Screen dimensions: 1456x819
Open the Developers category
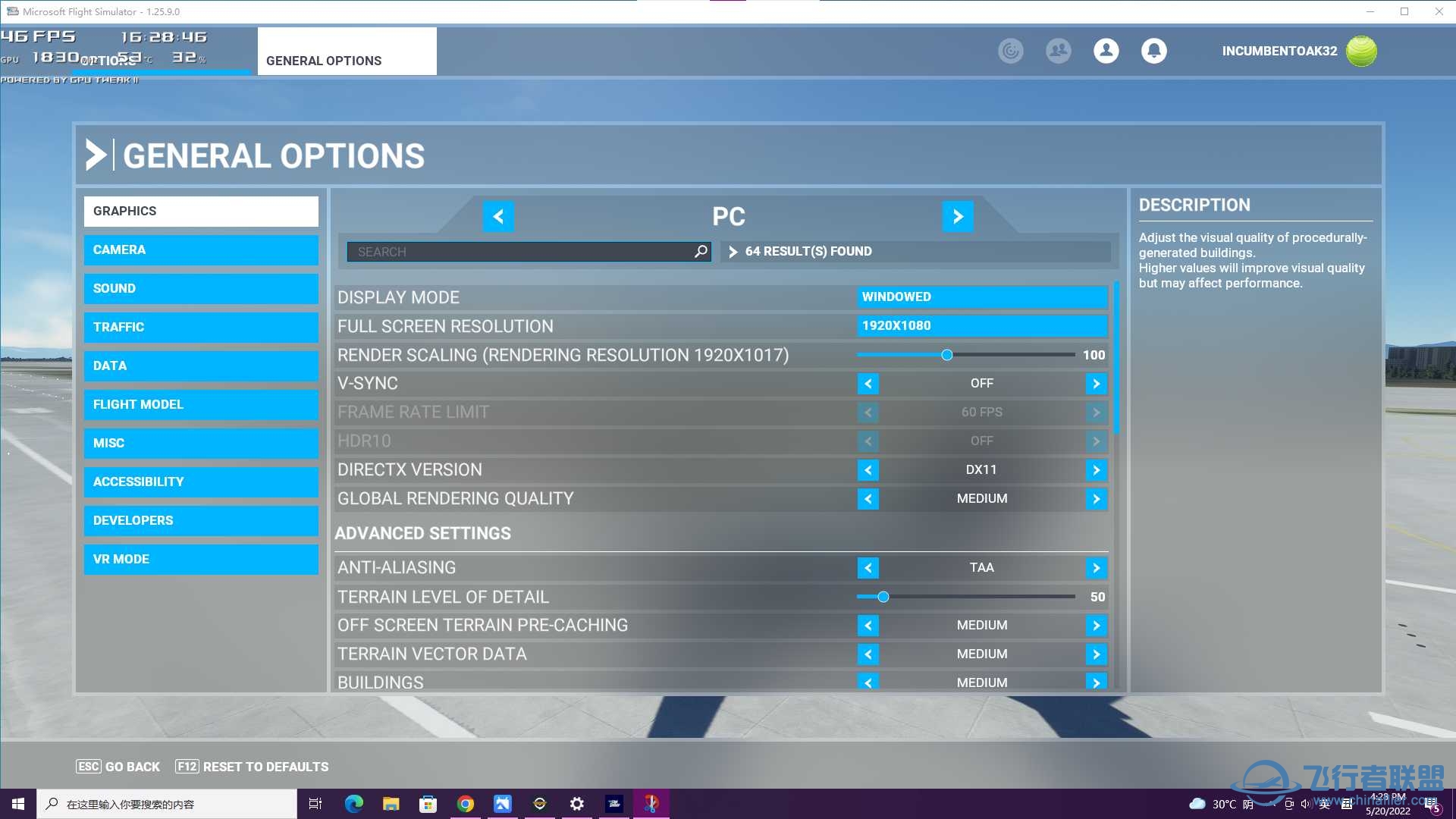[201, 521]
